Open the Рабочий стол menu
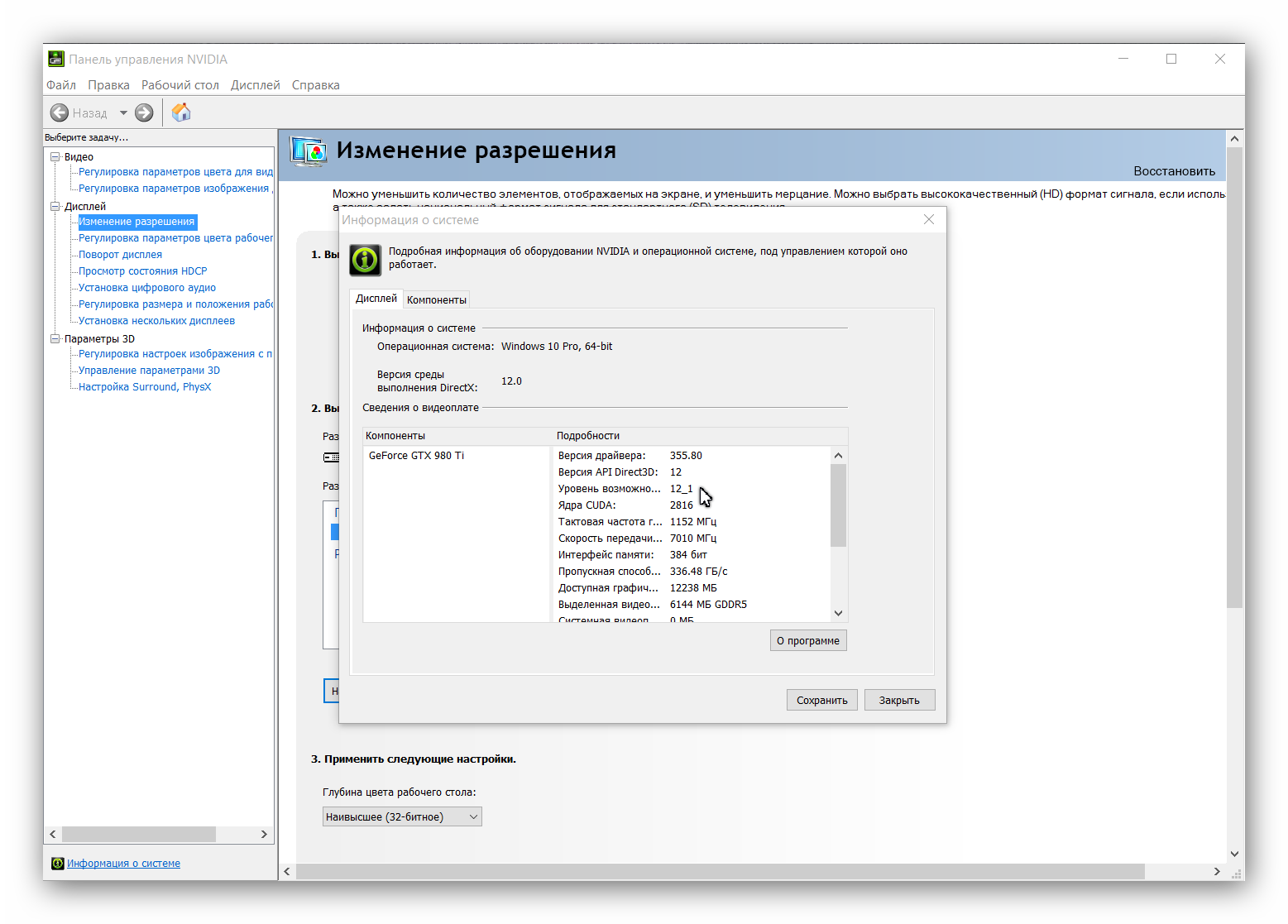Viewport: 1288px width, 924px height. pyautogui.click(x=180, y=85)
